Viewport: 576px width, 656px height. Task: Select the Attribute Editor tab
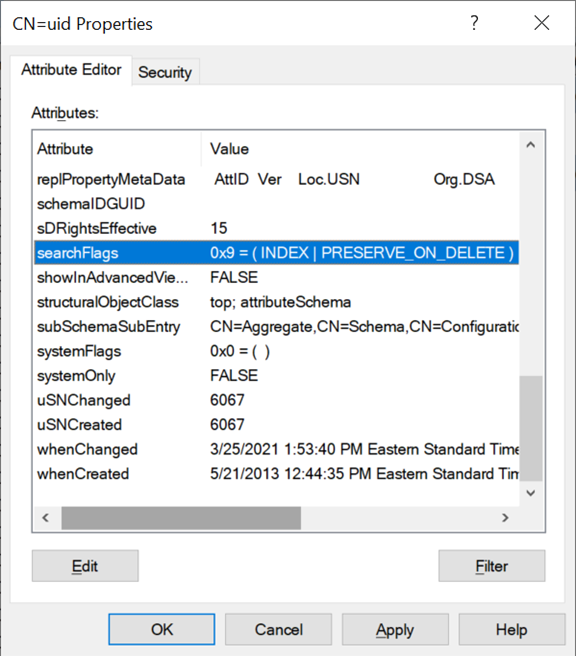[x=71, y=69]
